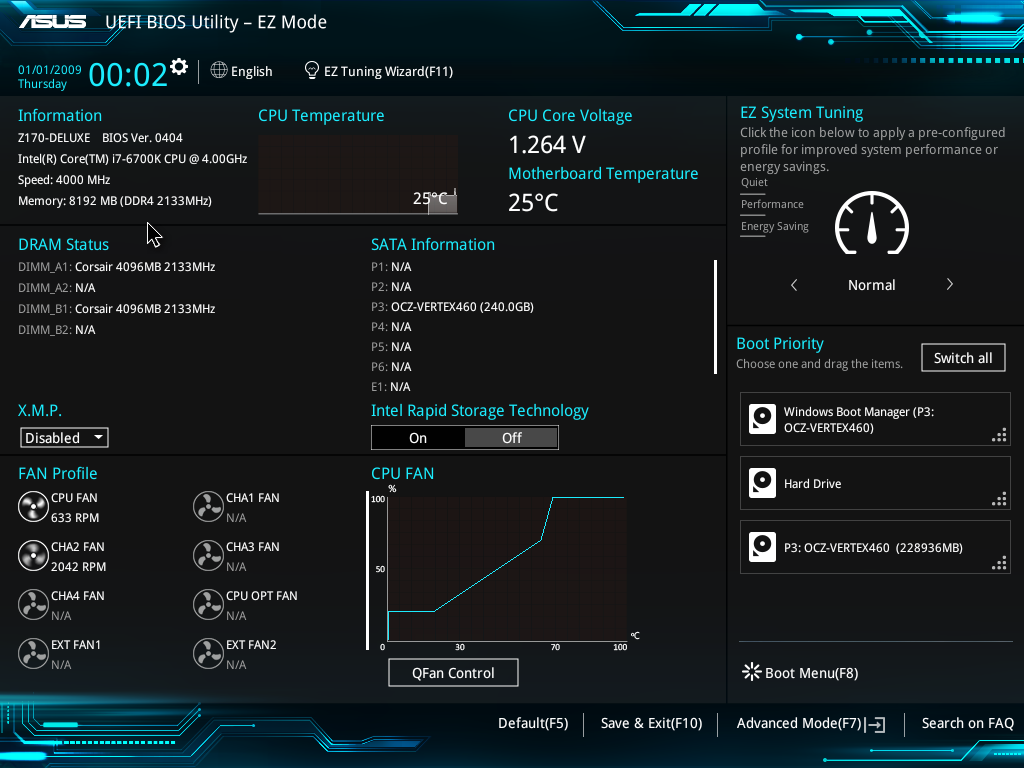The height and width of the screenshot is (768, 1024).
Task: Select the CPU FAN icon
Action: [33, 507]
